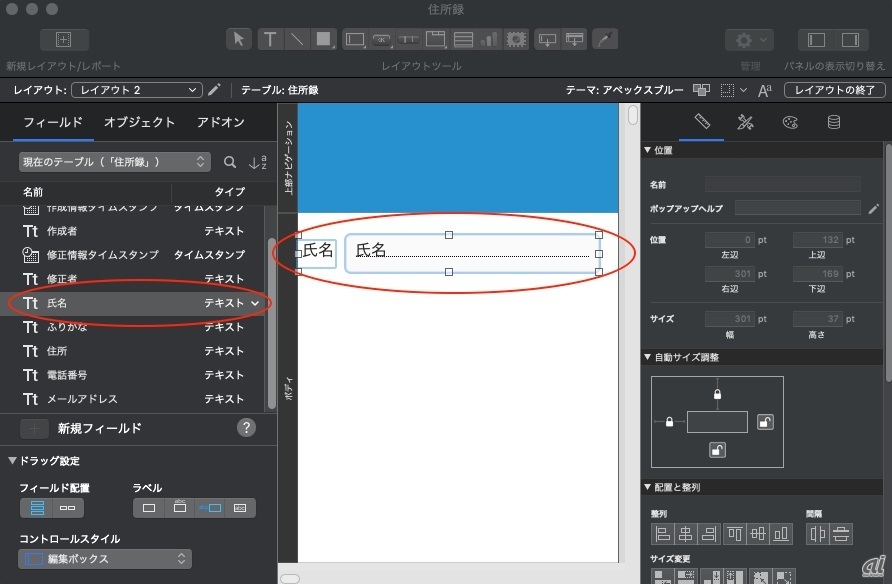Toggle the right-side autosize anchor lock

(x=765, y=422)
